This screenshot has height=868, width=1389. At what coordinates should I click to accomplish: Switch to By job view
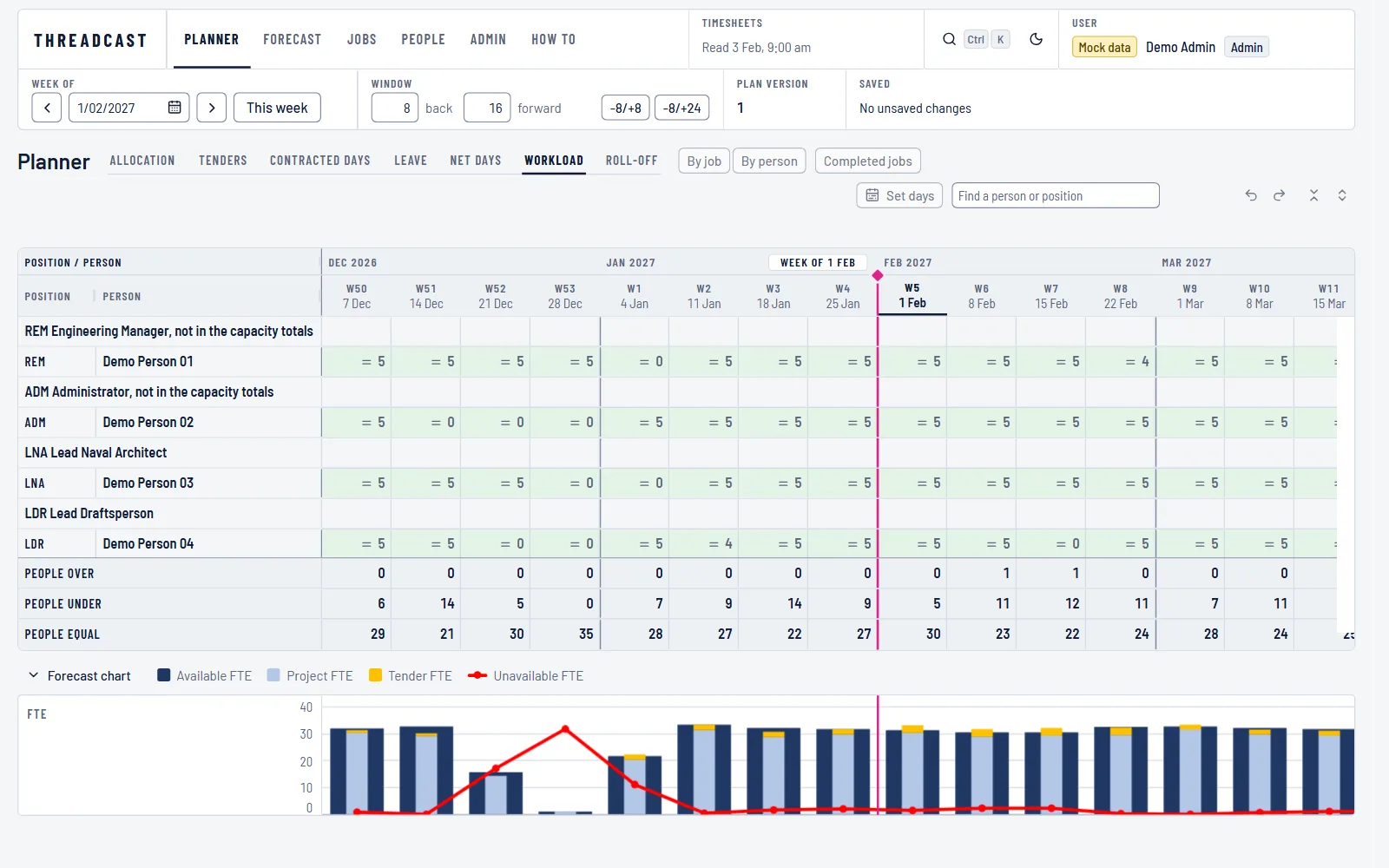tap(704, 161)
